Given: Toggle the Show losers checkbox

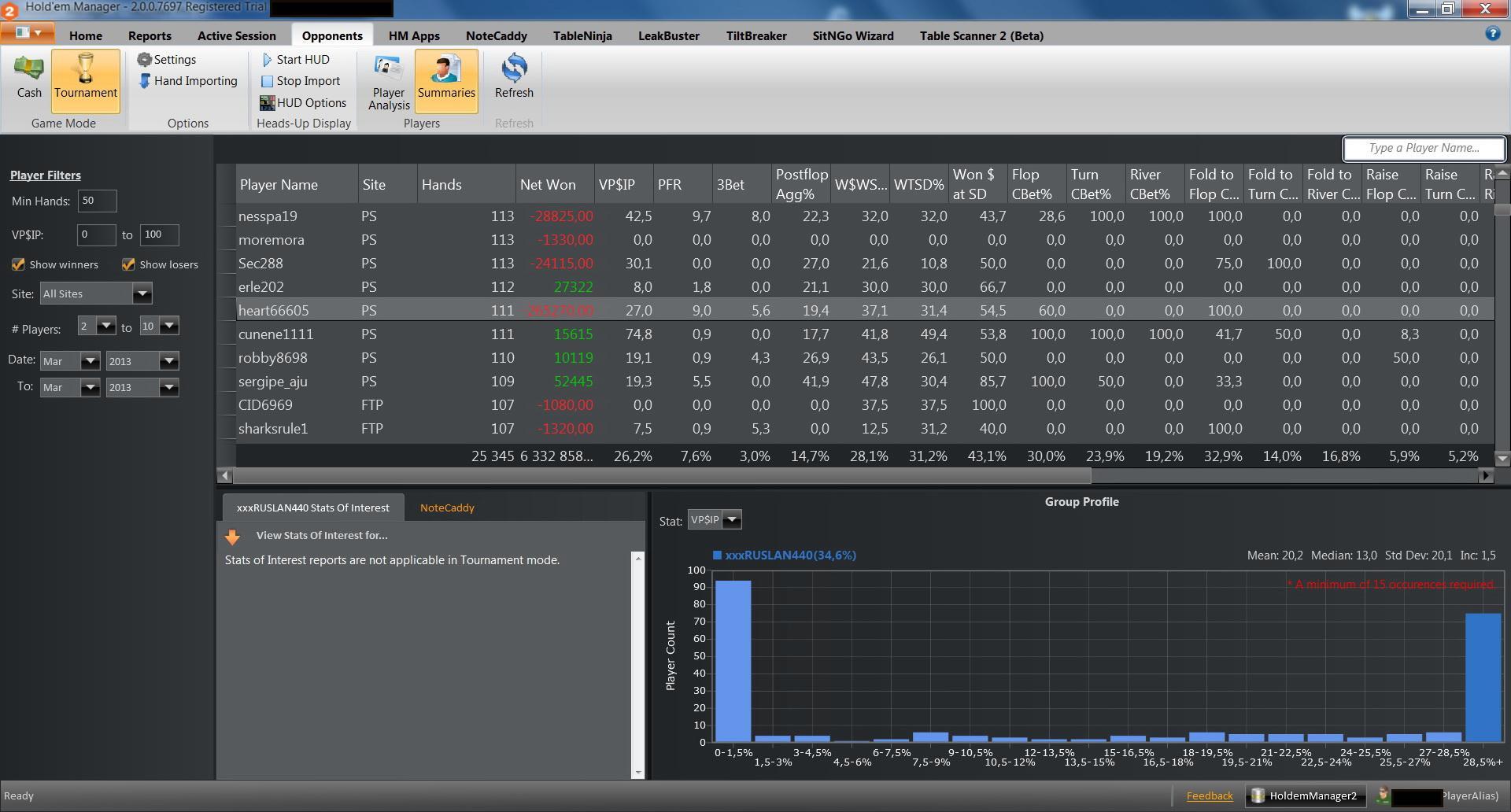Looking at the screenshot, I should point(128,264).
